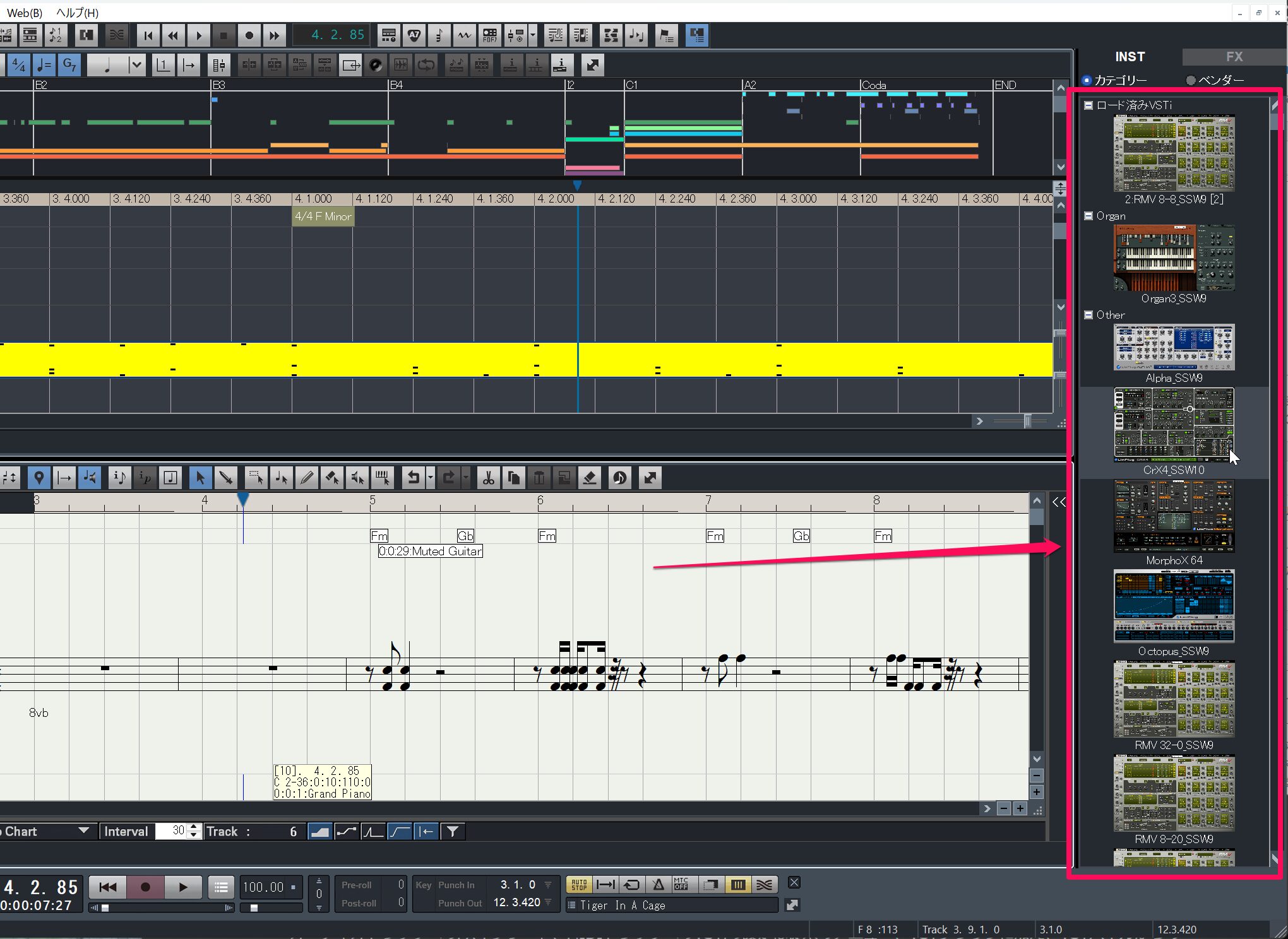
Task: Click the scissors cut icon
Action: 488,478
